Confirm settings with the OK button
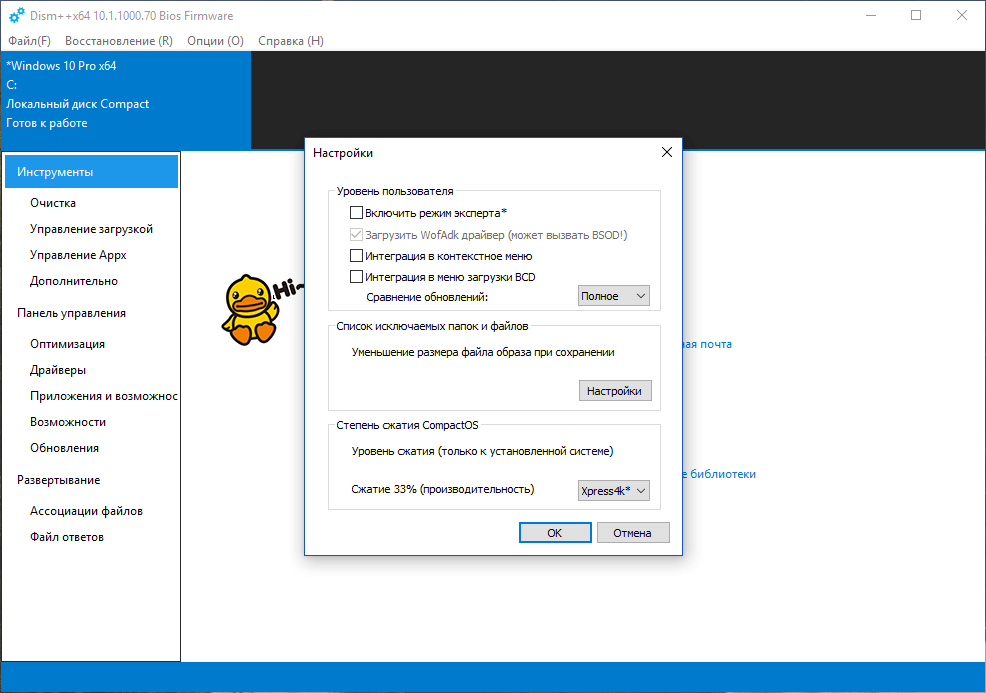The width and height of the screenshot is (986, 693). coord(555,533)
